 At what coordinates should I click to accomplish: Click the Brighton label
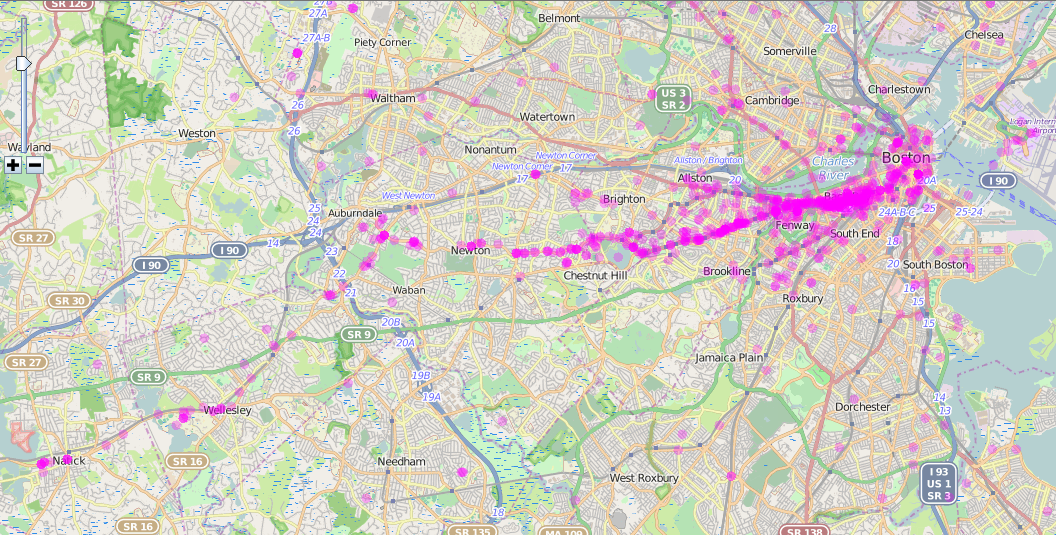coord(624,199)
